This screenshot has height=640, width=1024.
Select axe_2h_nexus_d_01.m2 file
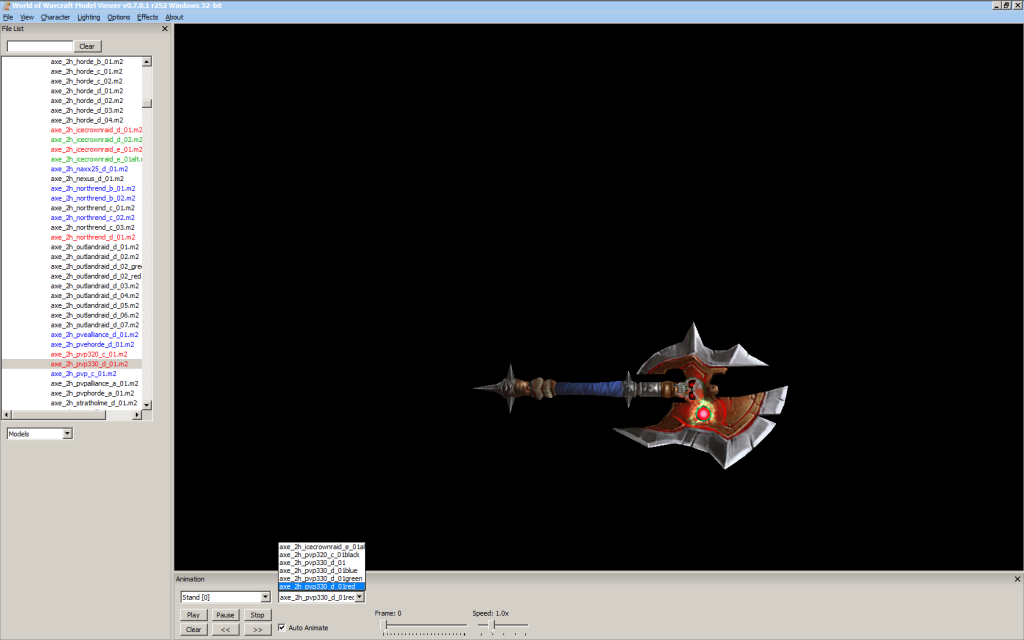(x=87, y=178)
